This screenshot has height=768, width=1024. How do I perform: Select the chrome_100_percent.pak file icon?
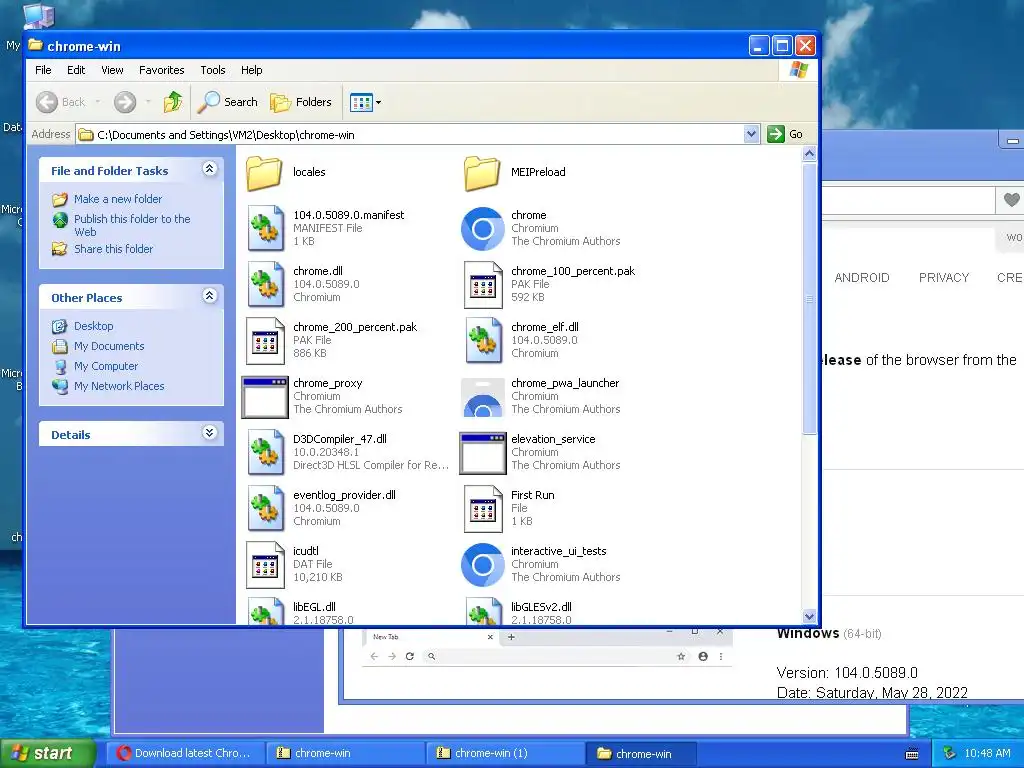[483, 284]
